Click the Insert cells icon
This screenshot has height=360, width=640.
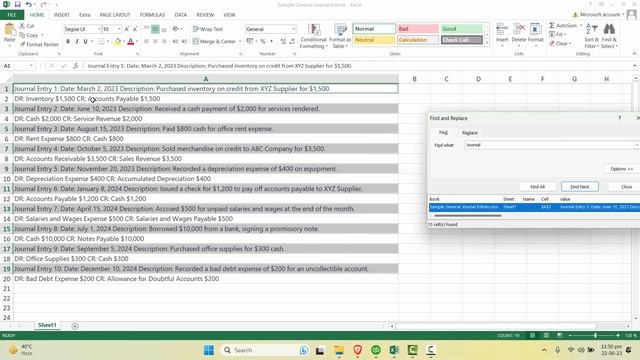click(x=502, y=29)
